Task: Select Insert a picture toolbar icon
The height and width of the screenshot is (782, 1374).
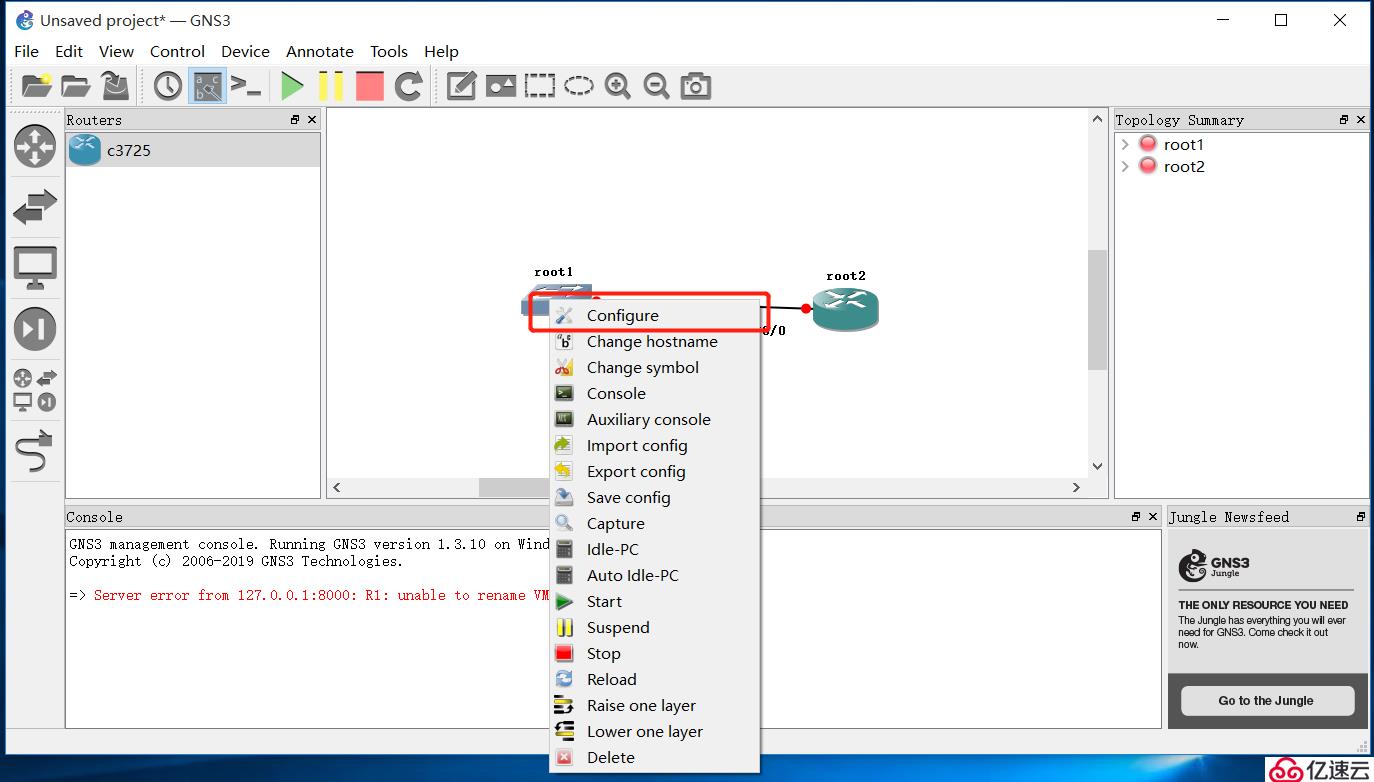Action: tap(500, 86)
